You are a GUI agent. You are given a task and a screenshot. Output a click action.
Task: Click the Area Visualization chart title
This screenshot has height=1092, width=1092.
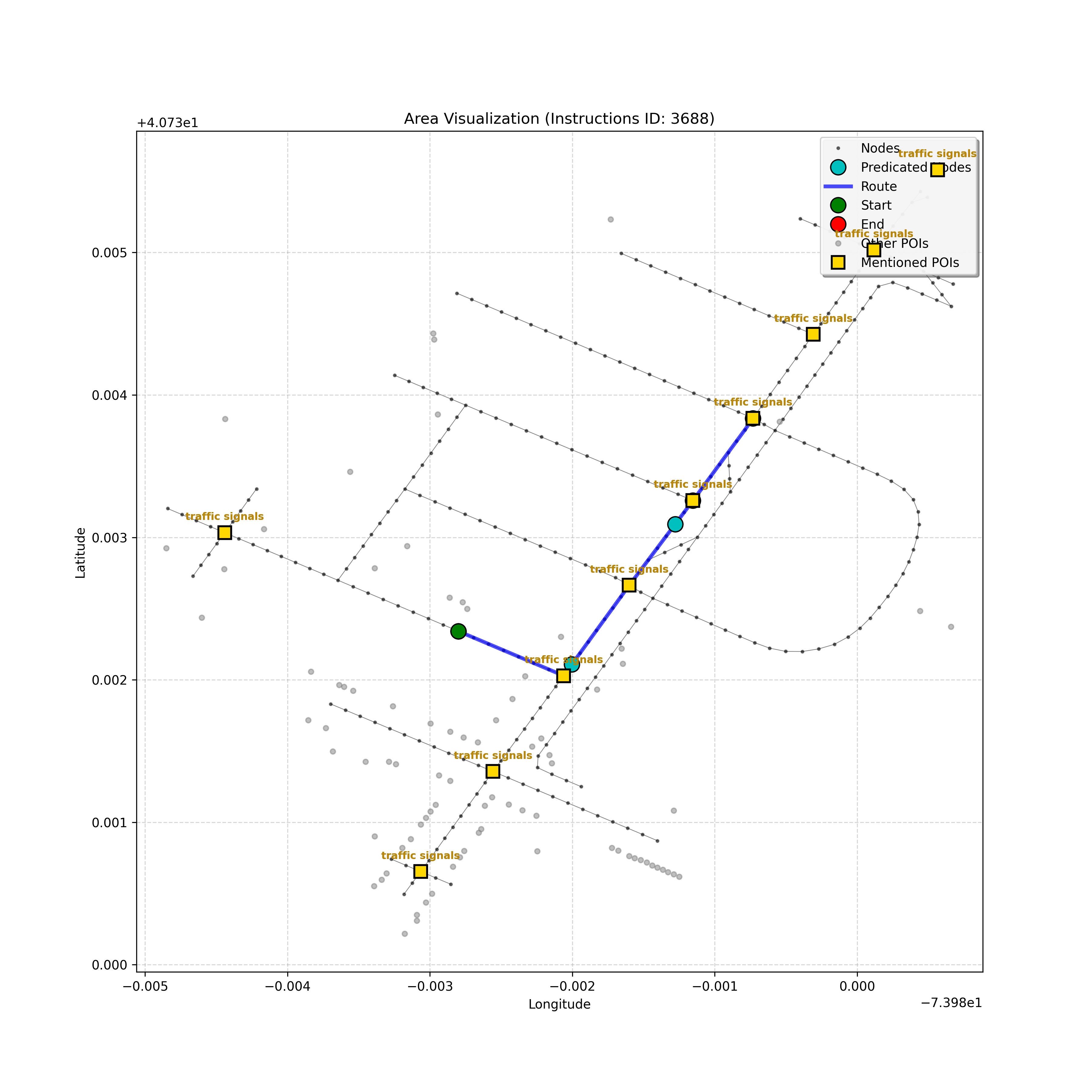(x=559, y=119)
